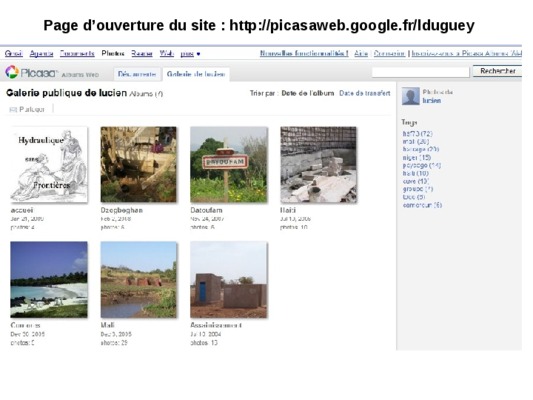Open the Datoufam sign album thumbnail
This screenshot has width=533, height=400.
(x=229, y=164)
